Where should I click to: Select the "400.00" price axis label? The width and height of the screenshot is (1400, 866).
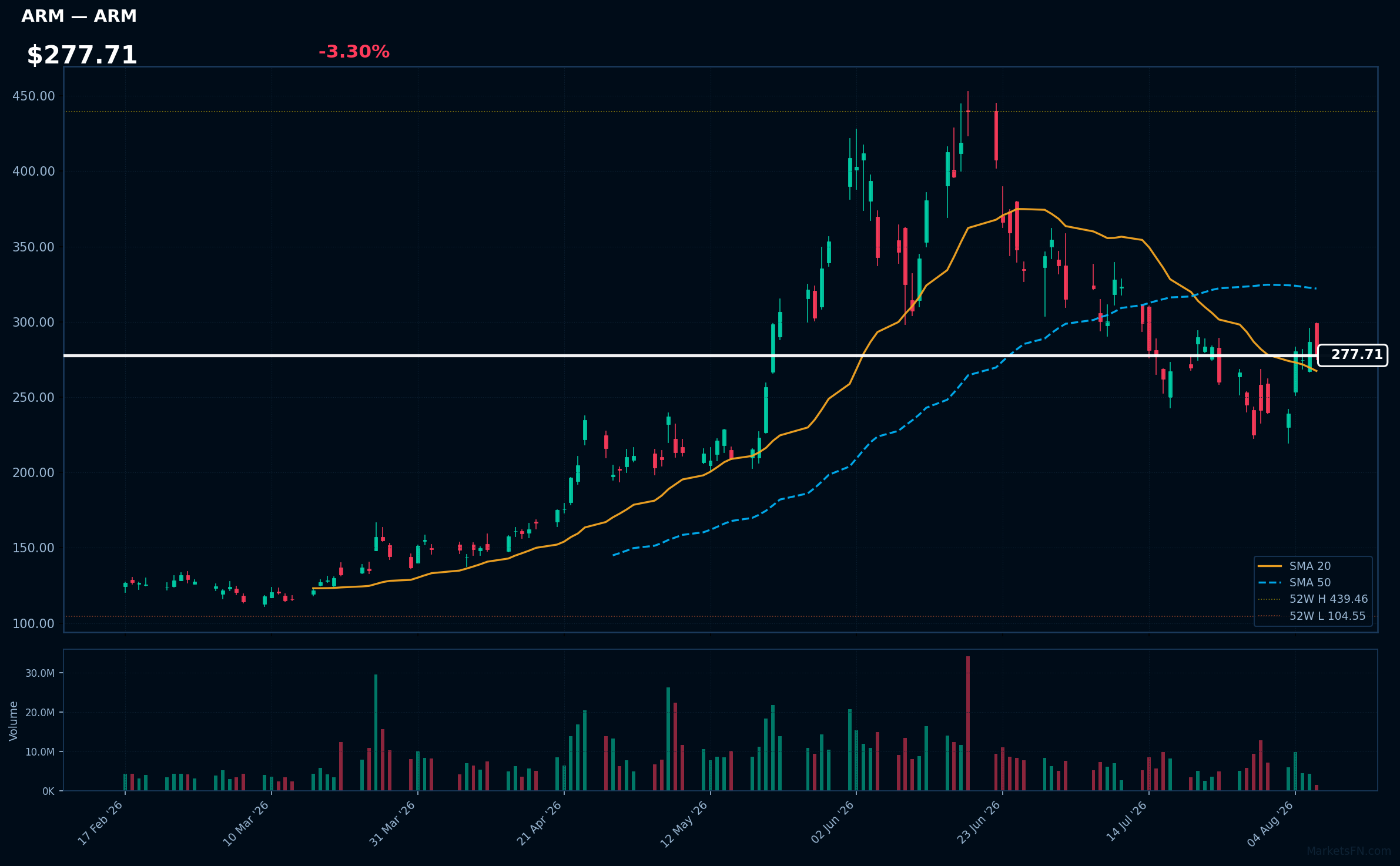tap(34, 171)
